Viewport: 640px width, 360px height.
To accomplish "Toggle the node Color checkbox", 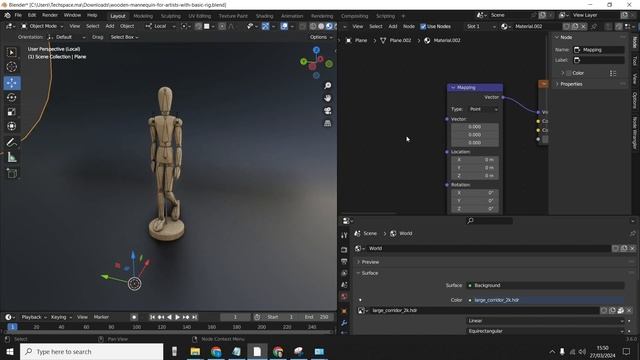I will pyautogui.click(x=569, y=73).
